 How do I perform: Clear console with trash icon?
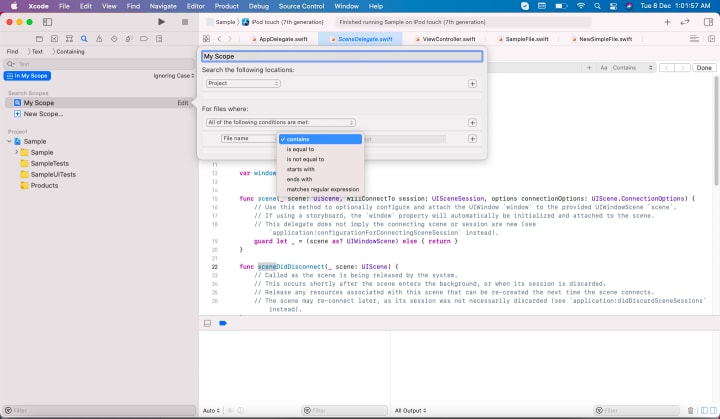pos(691,410)
